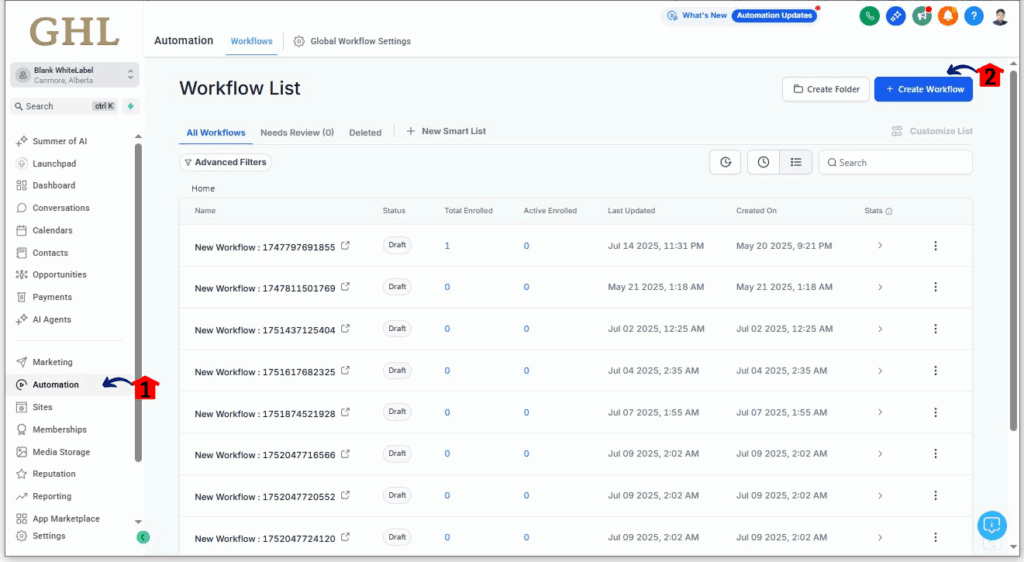Click the Create Workflow button
The image size is (1024, 562).
pyautogui.click(x=923, y=89)
